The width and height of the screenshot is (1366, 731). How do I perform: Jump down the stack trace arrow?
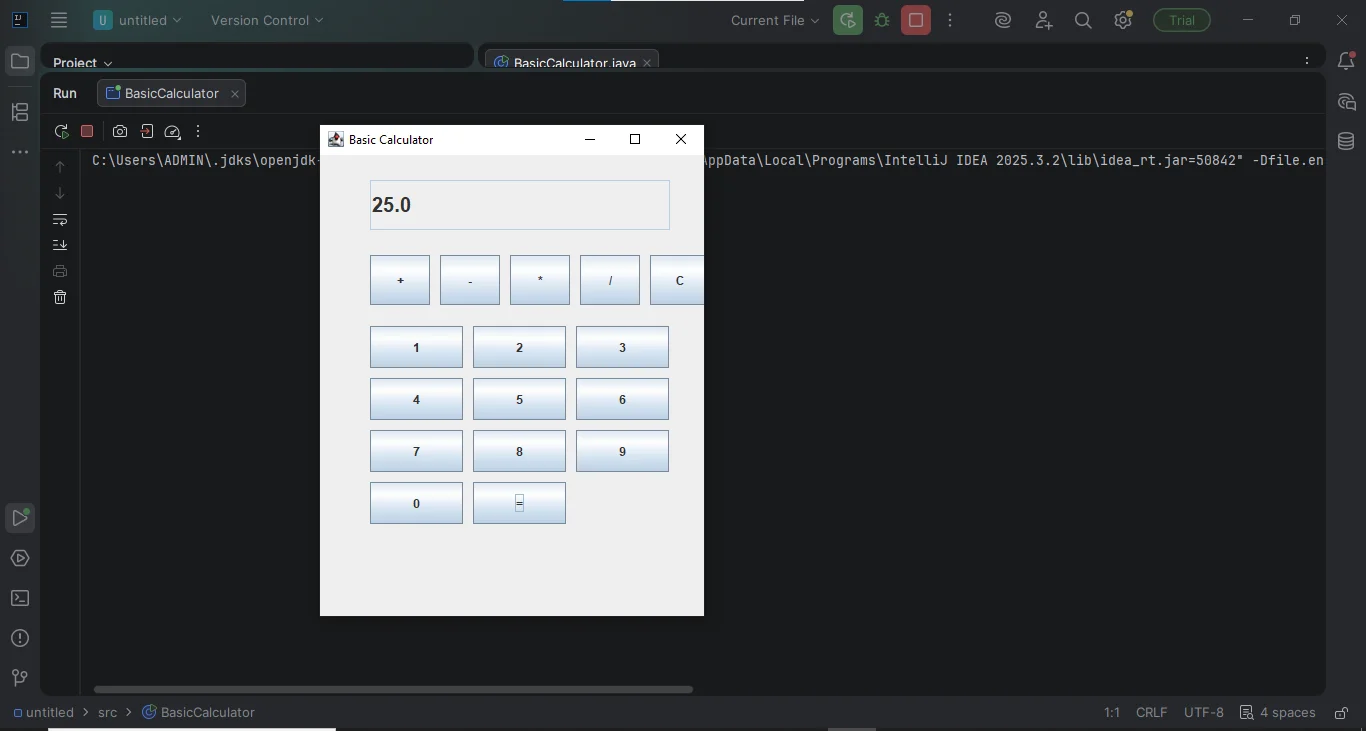click(60, 193)
